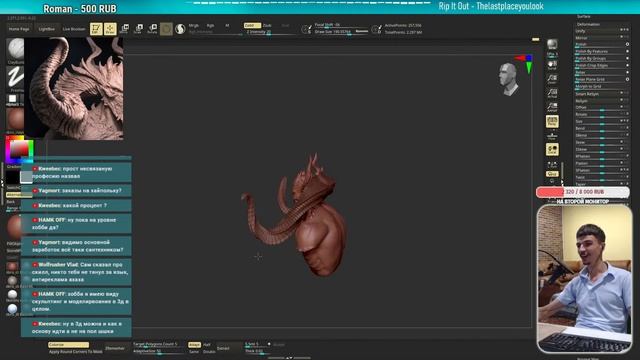The image size is (640, 360).
Task: Click Apply Round Corners To Mask
Action: tap(76, 352)
